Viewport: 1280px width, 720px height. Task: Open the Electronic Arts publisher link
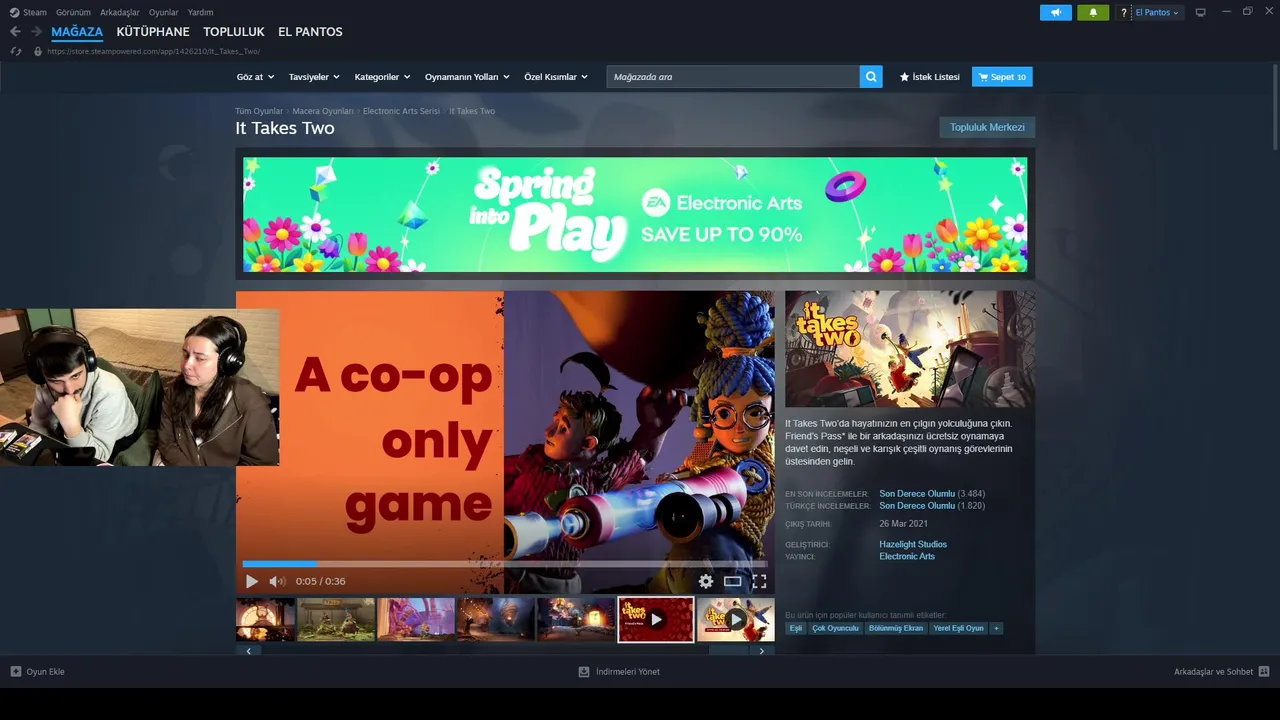907,556
